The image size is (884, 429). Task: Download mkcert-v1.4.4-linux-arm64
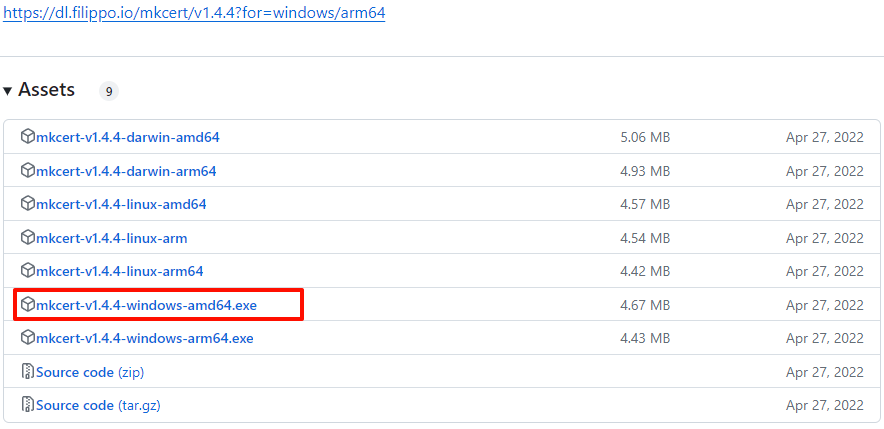pos(120,271)
